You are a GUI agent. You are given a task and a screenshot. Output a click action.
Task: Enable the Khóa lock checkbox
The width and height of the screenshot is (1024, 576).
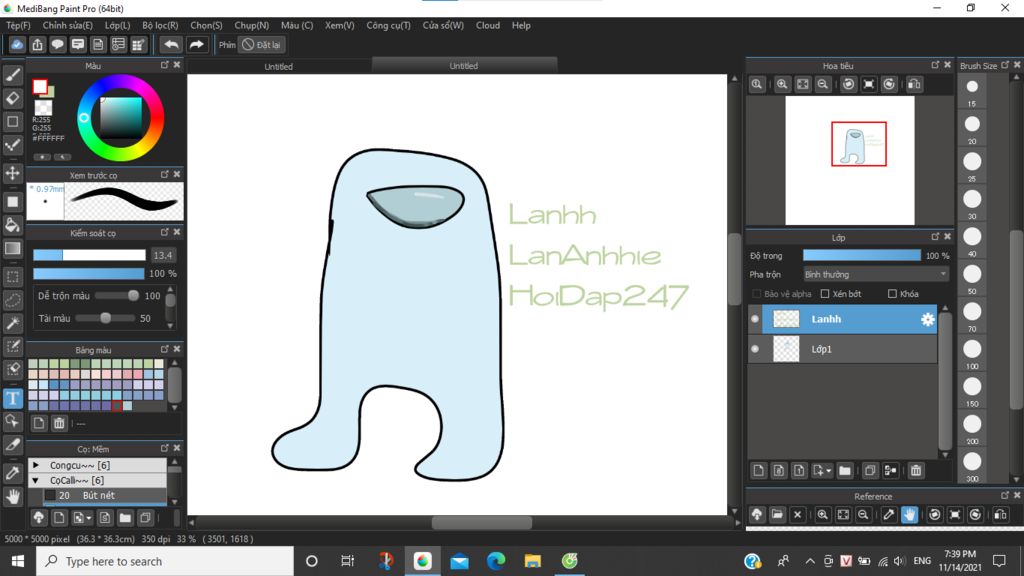tap(892, 294)
